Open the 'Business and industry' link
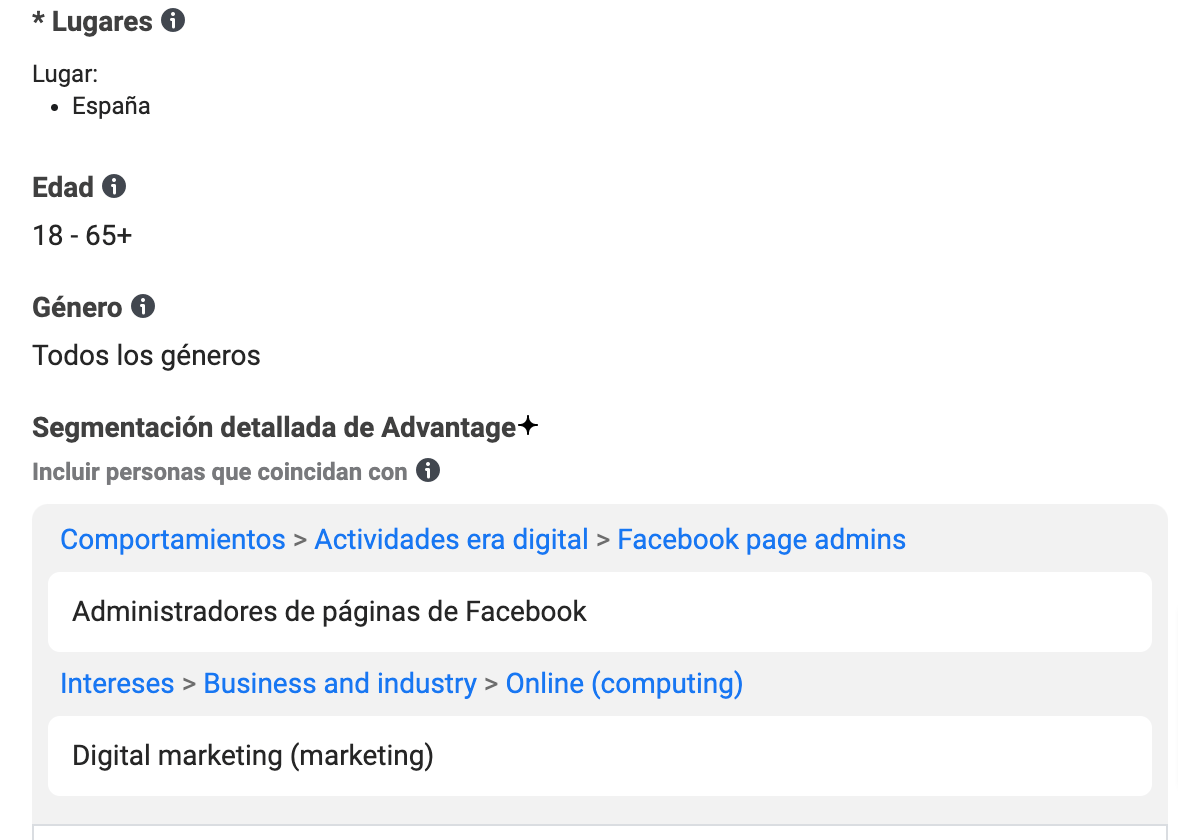1178x840 pixels. click(340, 684)
